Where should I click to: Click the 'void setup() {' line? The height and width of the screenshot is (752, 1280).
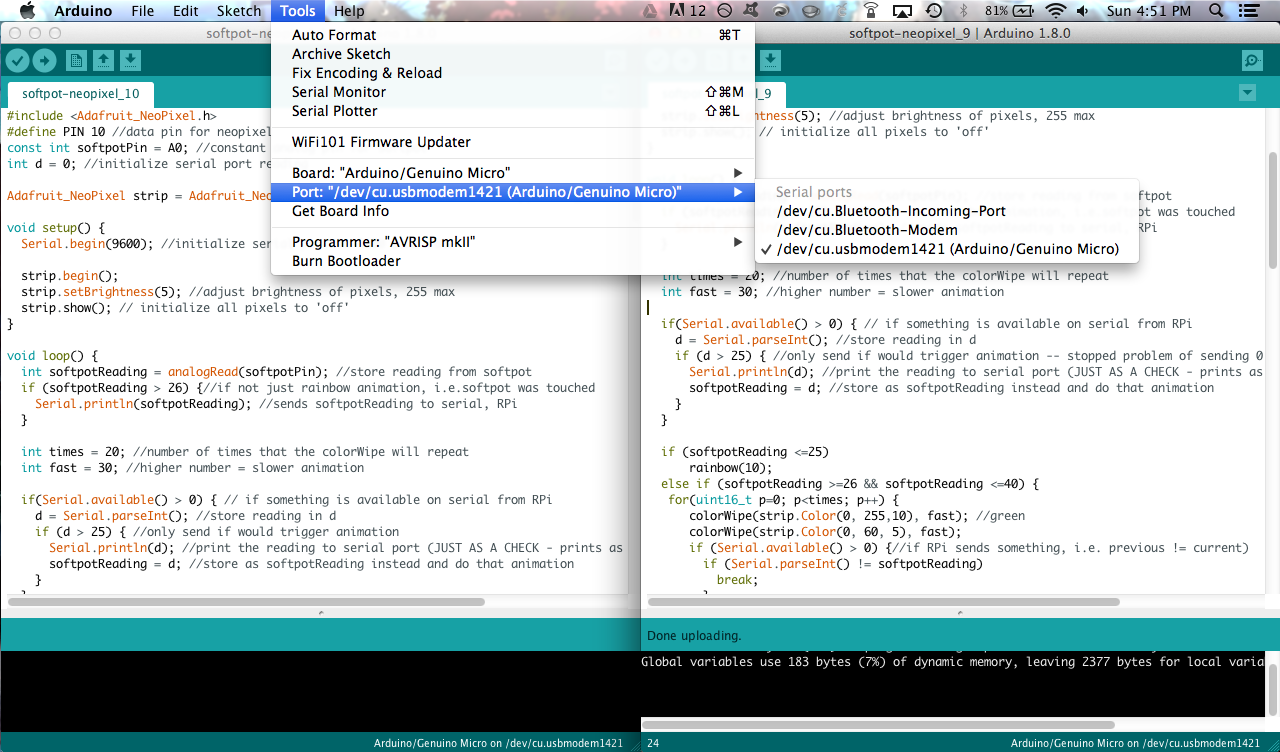[x=55, y=228]
